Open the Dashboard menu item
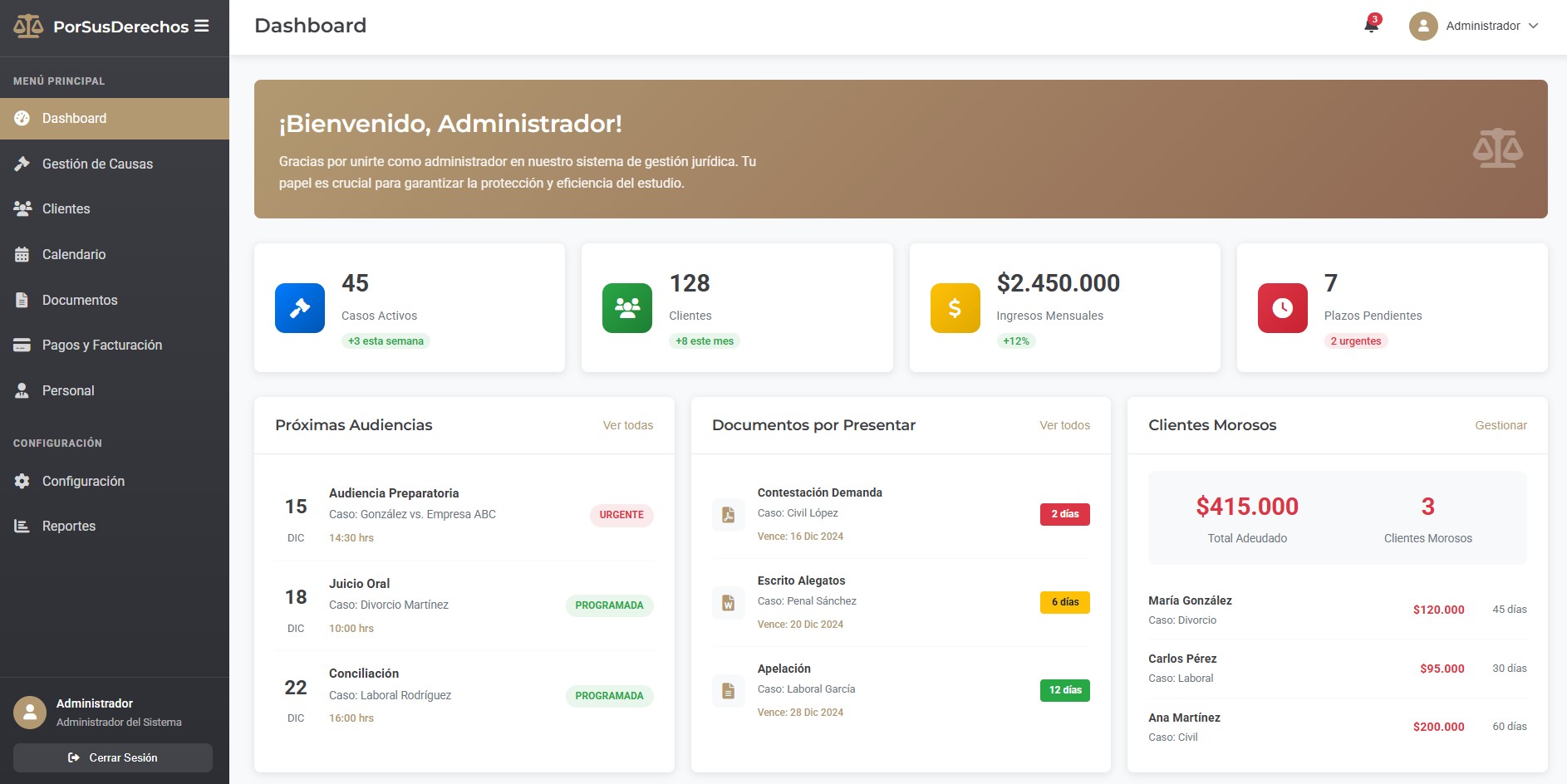This screenshot has height=784, width=1567. coord(74,118)
